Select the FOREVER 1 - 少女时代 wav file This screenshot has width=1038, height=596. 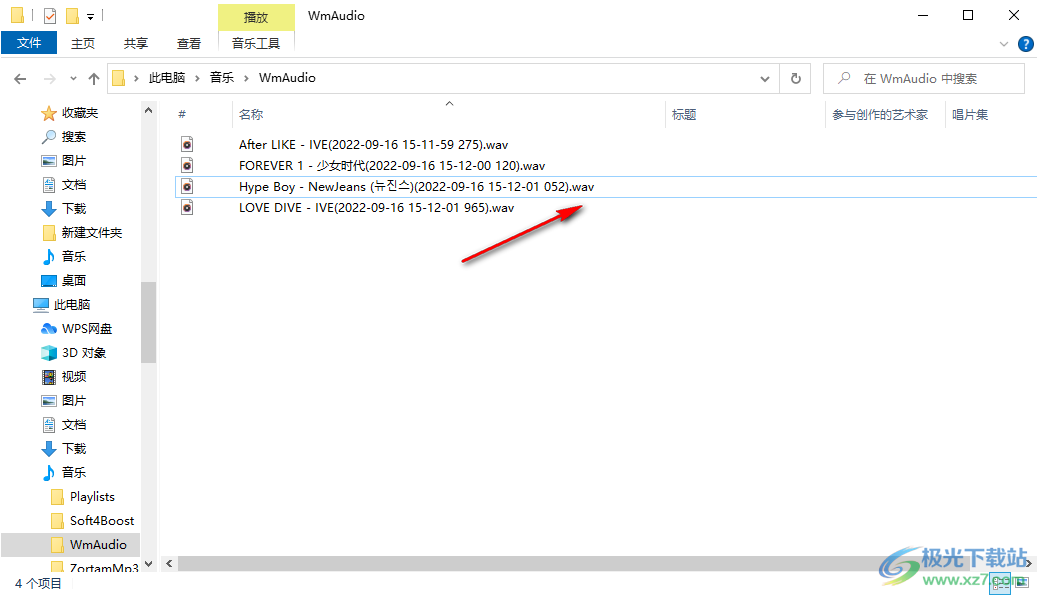(x=392, y=166)
